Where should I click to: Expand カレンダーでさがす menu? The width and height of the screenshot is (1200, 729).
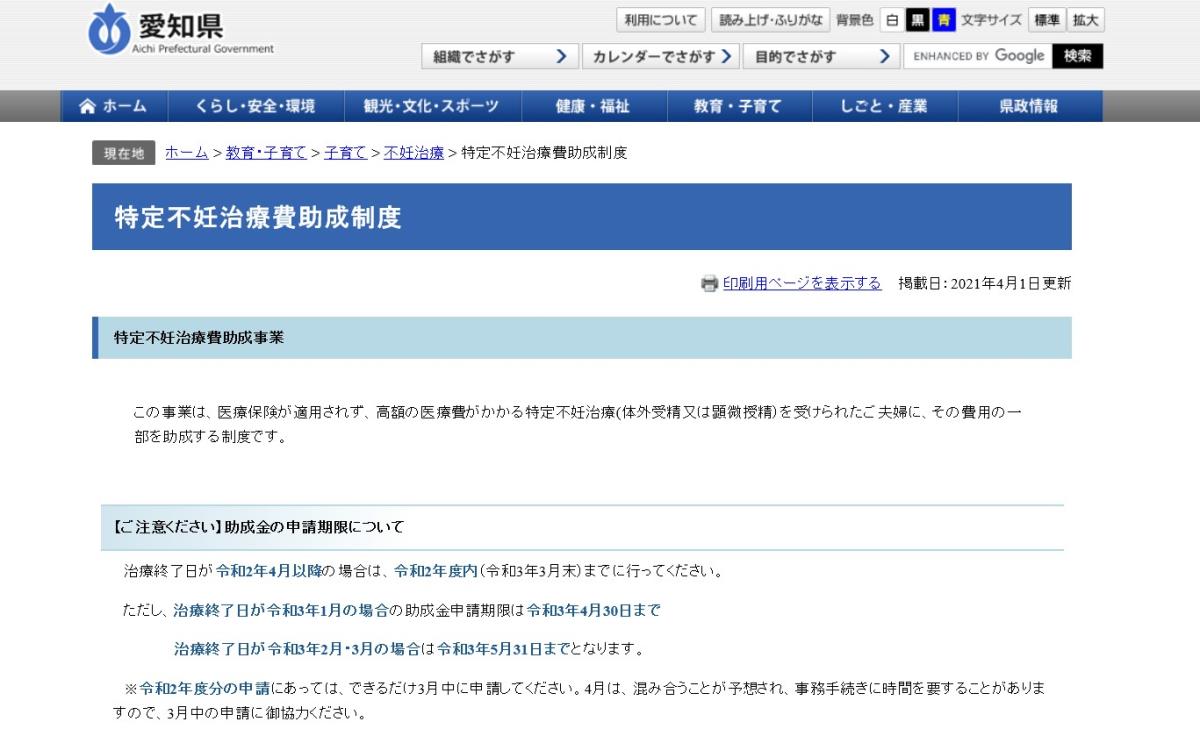(661, 57)
